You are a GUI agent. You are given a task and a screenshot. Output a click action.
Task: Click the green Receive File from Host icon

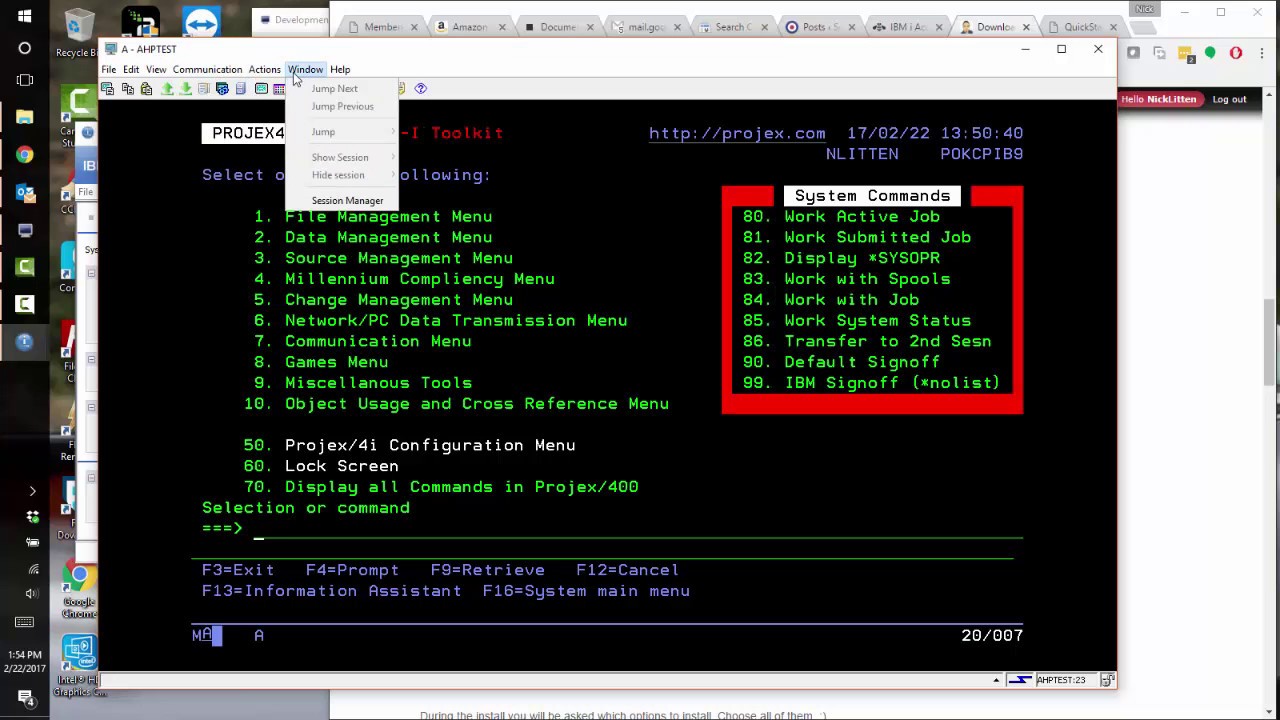pyautogui.click(x=186, y=89)
